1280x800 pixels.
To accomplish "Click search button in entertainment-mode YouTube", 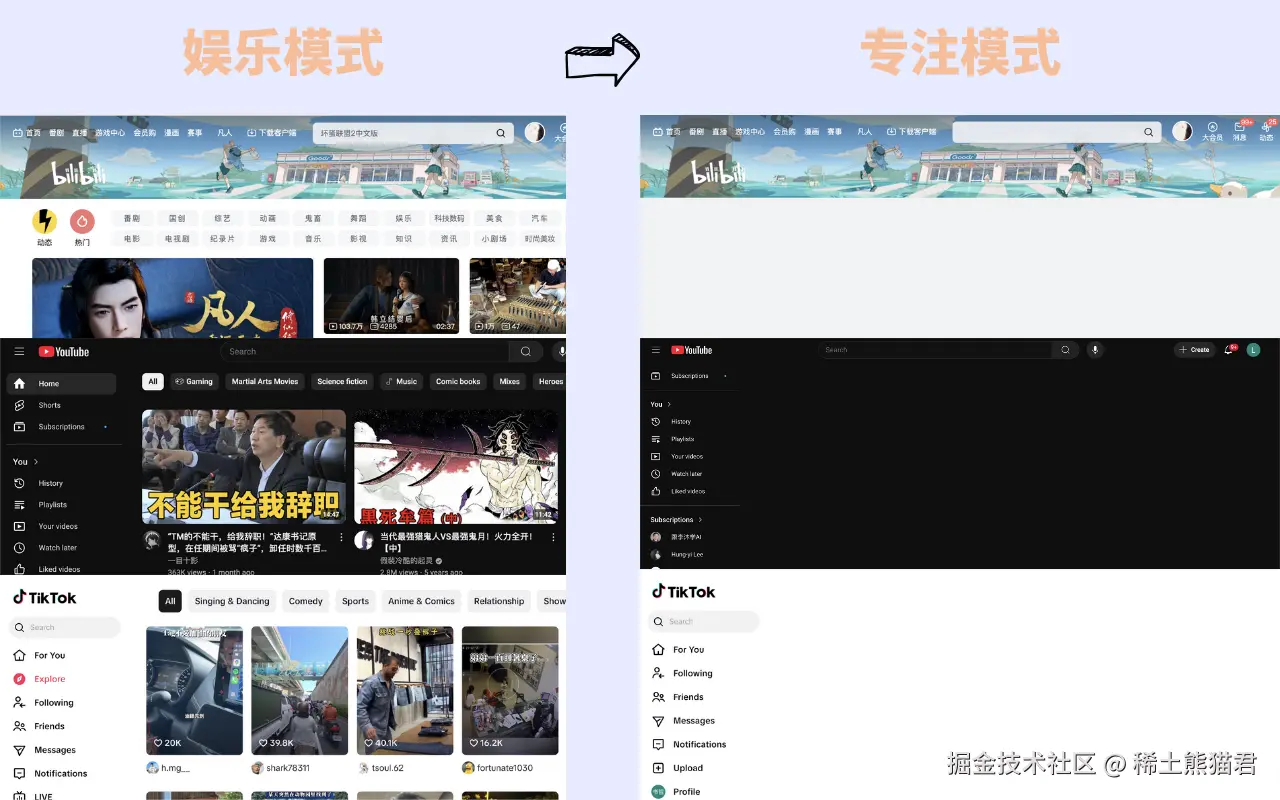I will pos(526,352).
